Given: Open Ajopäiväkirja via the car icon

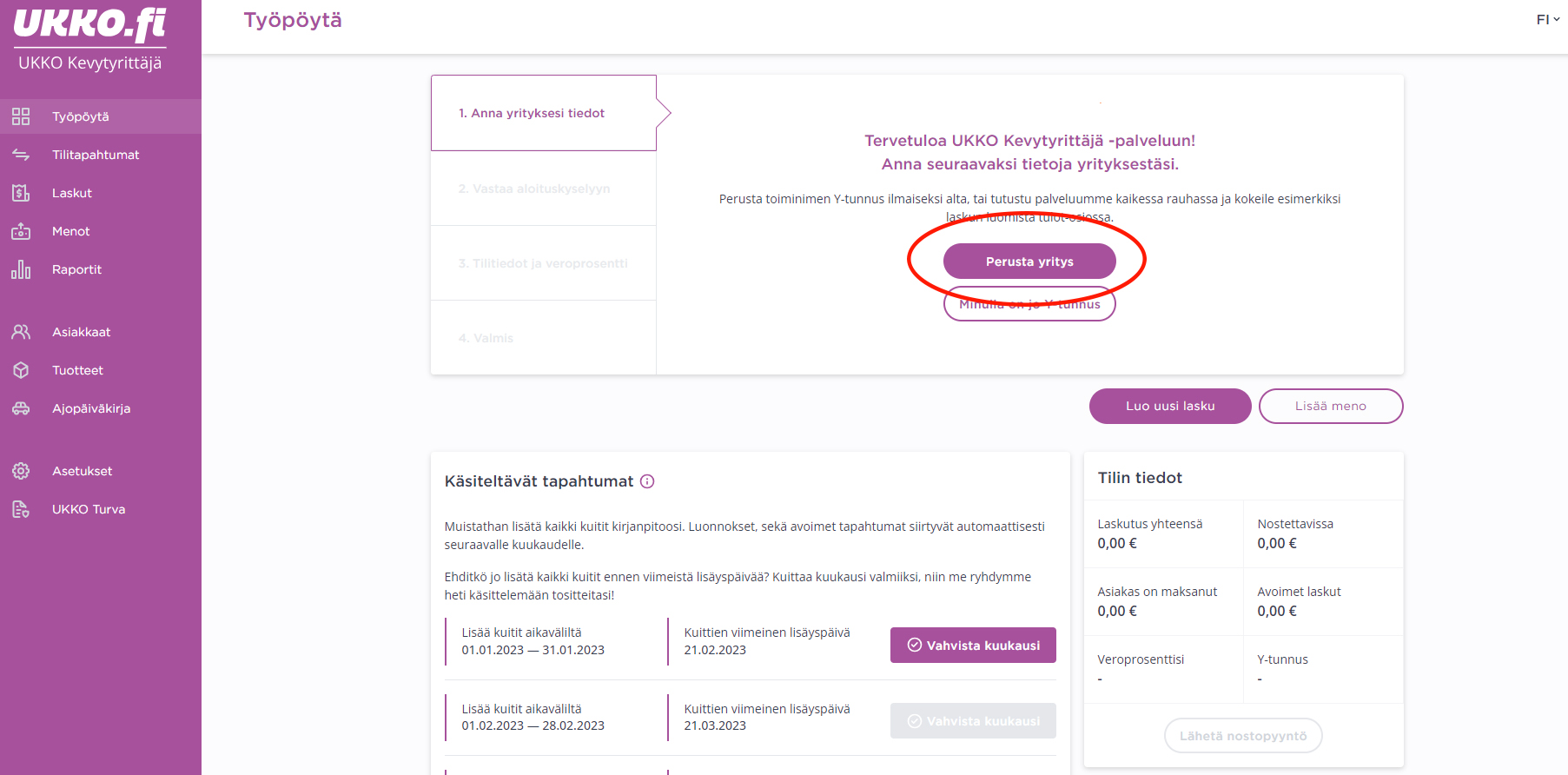Looking at the screenshot, I should tap(21, 408).
